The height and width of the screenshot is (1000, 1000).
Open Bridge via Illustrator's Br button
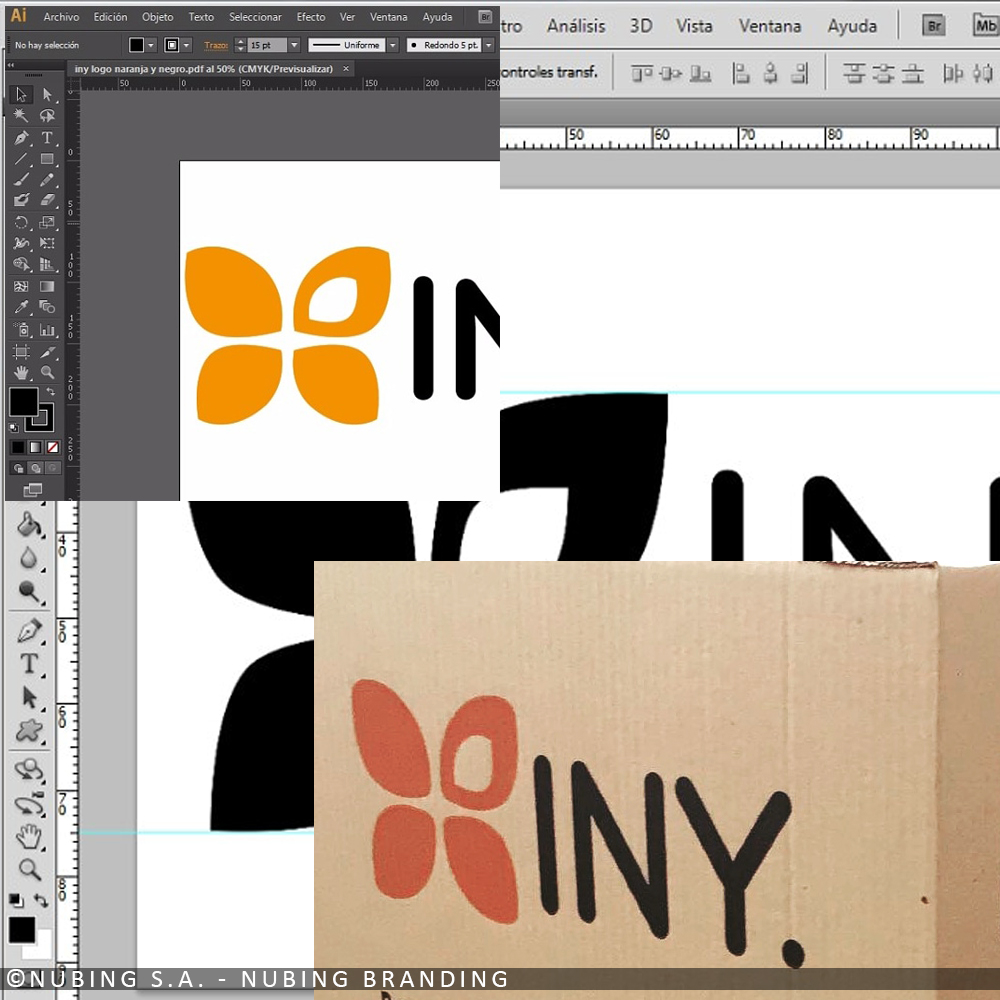pyautogui.click(x=486, y=17)
